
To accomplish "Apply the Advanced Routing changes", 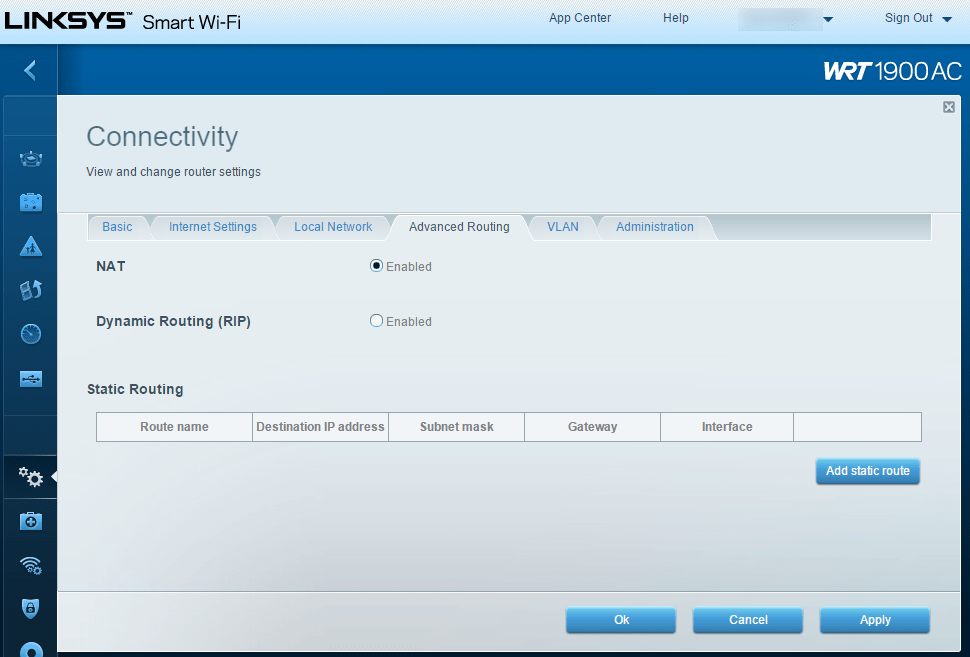I will (x=874, y=620).
